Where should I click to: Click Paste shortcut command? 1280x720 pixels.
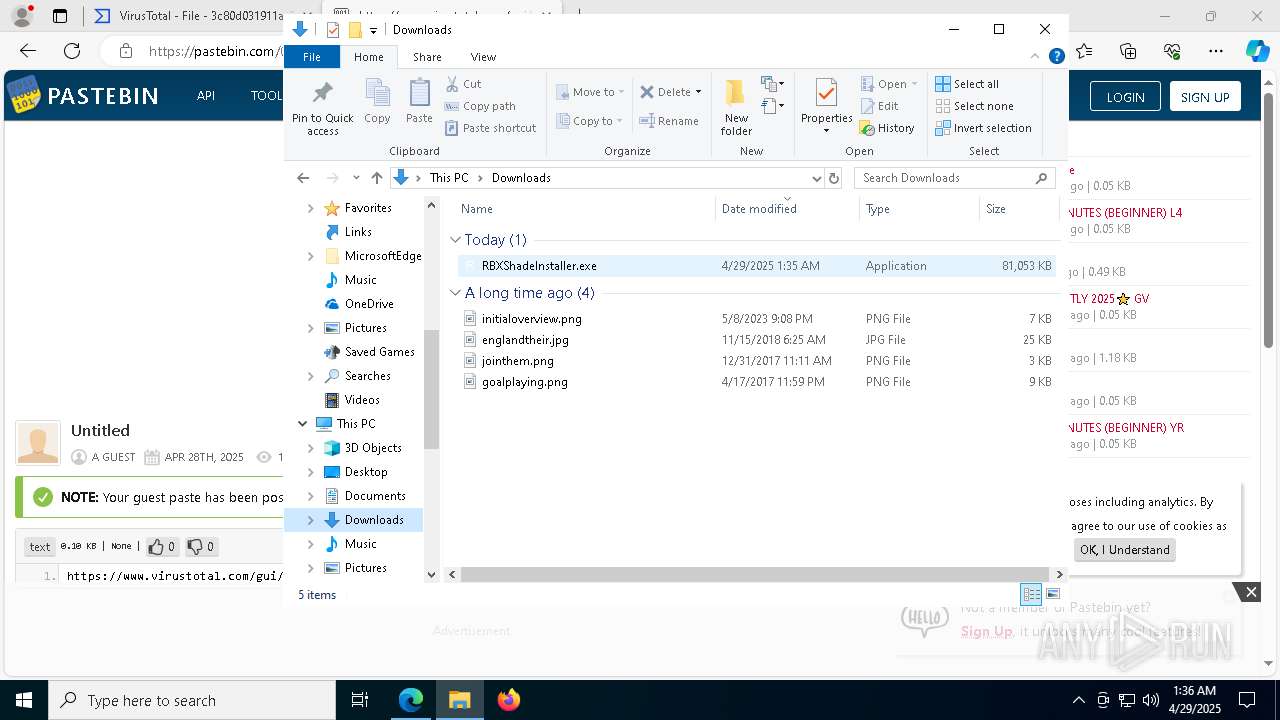pos(490,128)
